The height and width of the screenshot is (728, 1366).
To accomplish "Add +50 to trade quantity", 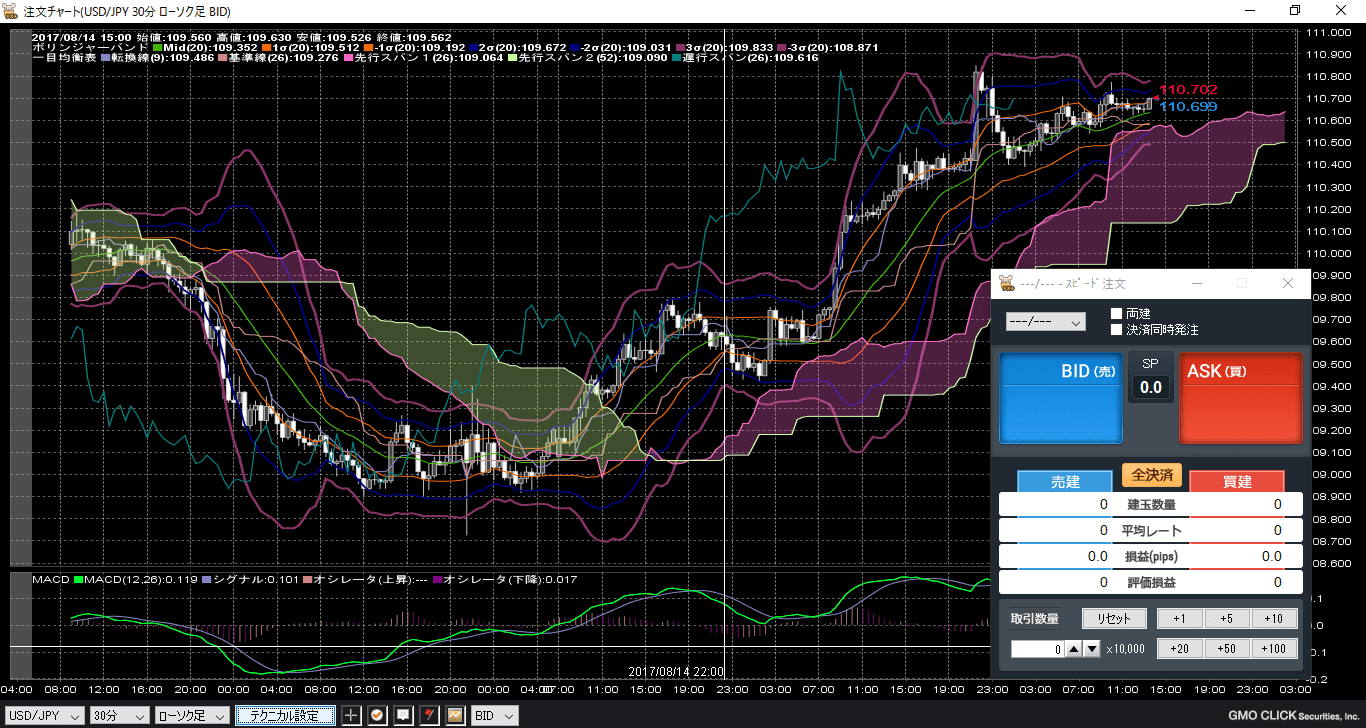I will (1227, 649).
